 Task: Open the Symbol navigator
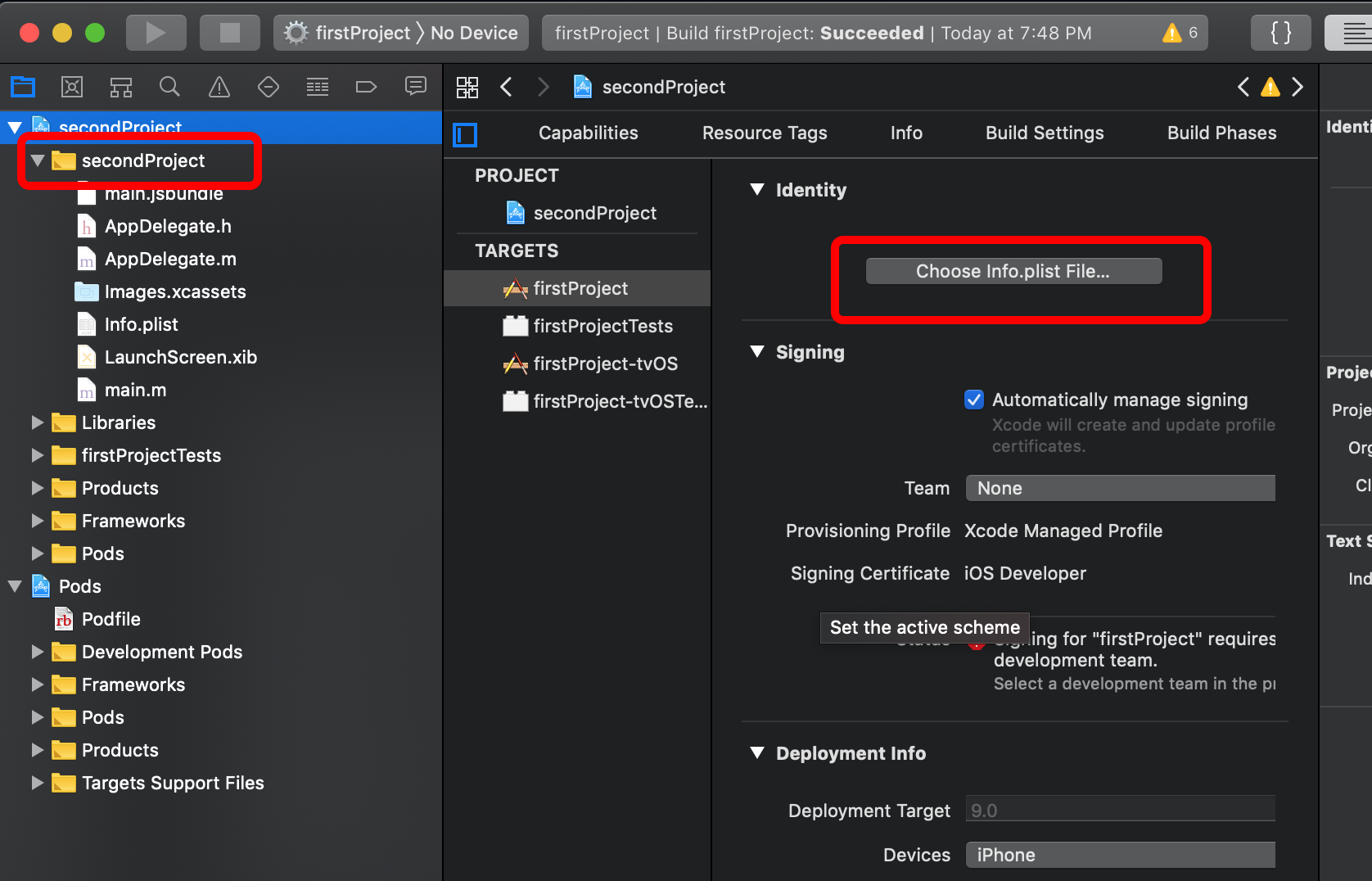coord(121,87)
